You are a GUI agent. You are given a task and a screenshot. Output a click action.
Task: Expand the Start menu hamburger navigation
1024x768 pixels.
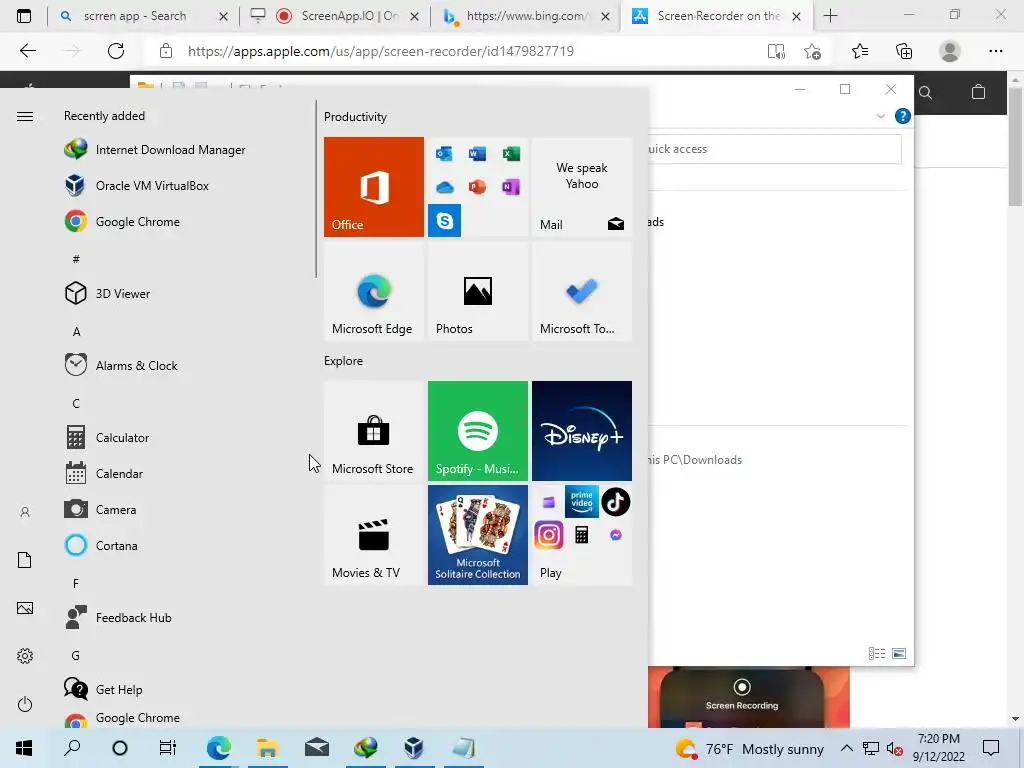click(25, 116)
